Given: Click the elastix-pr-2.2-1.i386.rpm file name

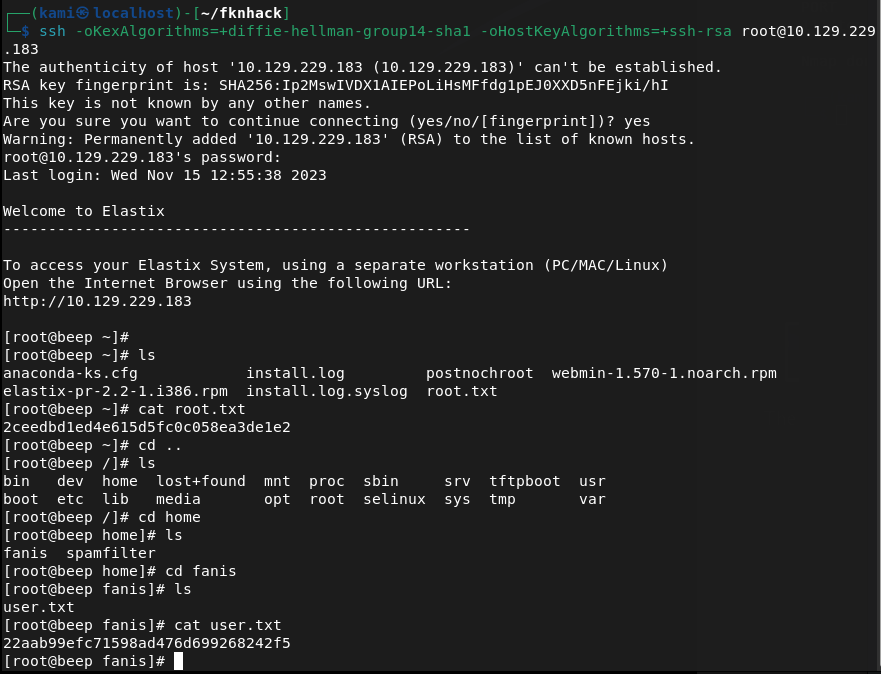Looking at the screenshot, I should (x=115, y=391).
